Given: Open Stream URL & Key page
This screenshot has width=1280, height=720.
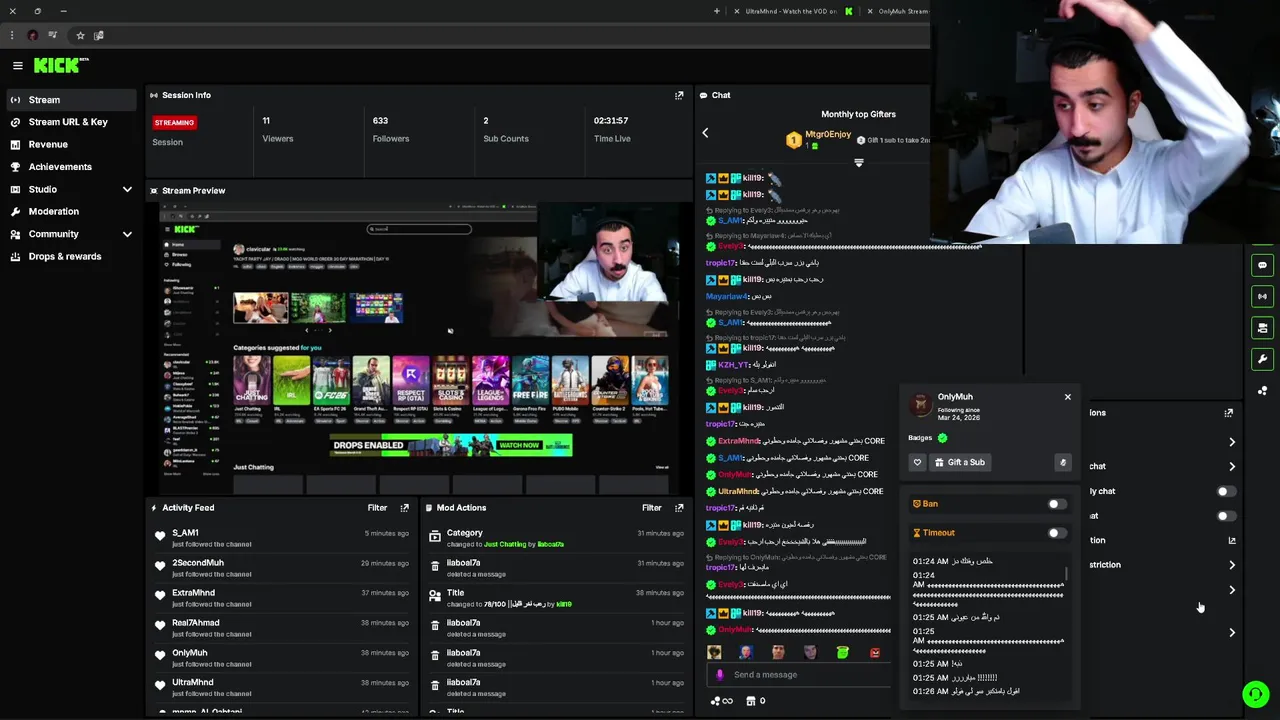Looking at the screenshot, I should coord(70,122).
